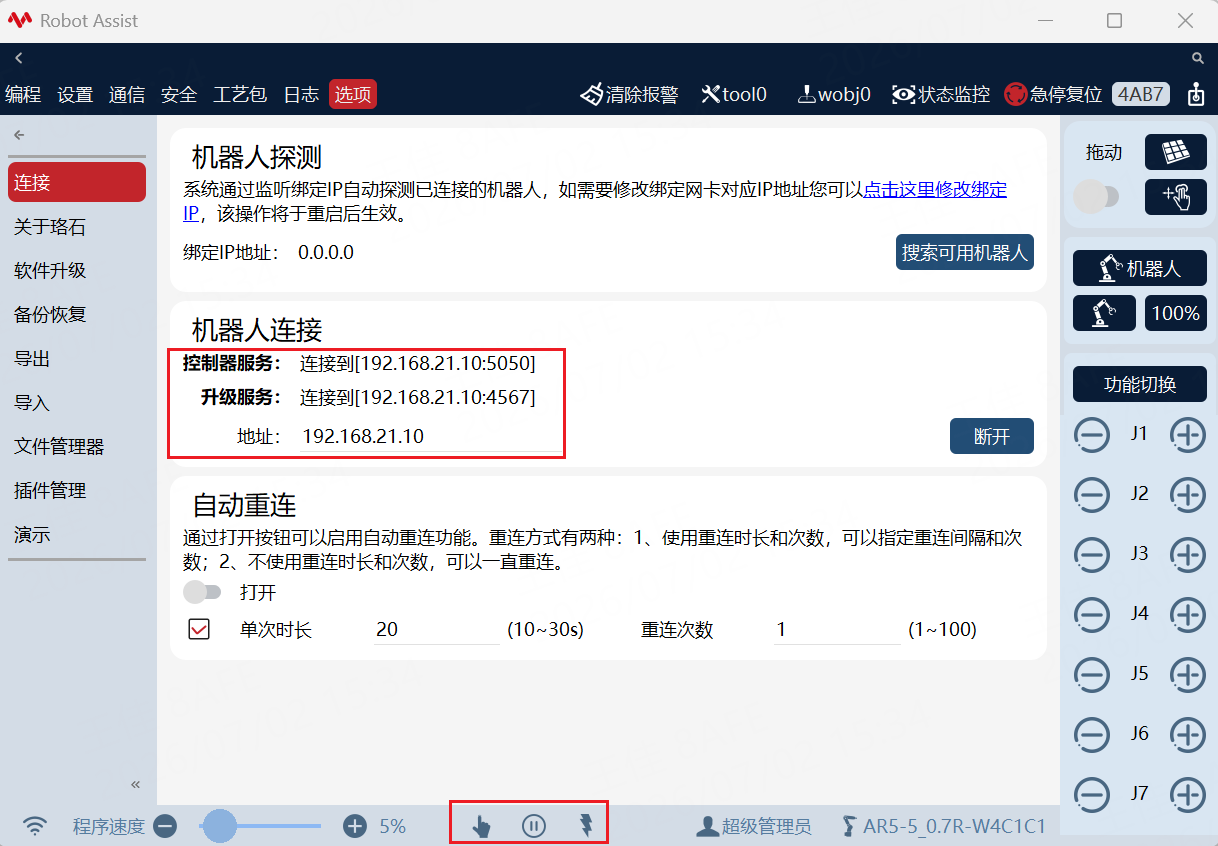The image size is (1218, 846).
Task: Toggle the drag (拖动) switch
Action: [1096, 197]
